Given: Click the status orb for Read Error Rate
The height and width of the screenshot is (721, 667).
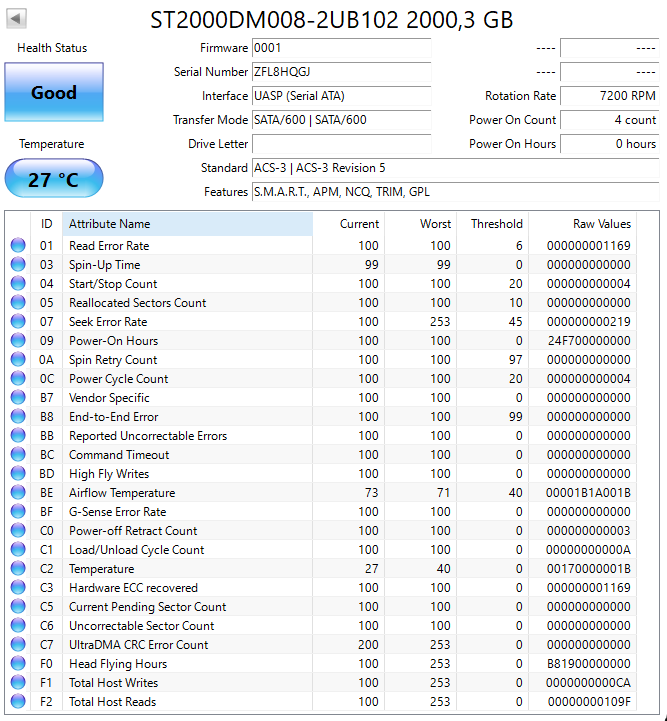Looking at the screenshot, I should (18, 246).
